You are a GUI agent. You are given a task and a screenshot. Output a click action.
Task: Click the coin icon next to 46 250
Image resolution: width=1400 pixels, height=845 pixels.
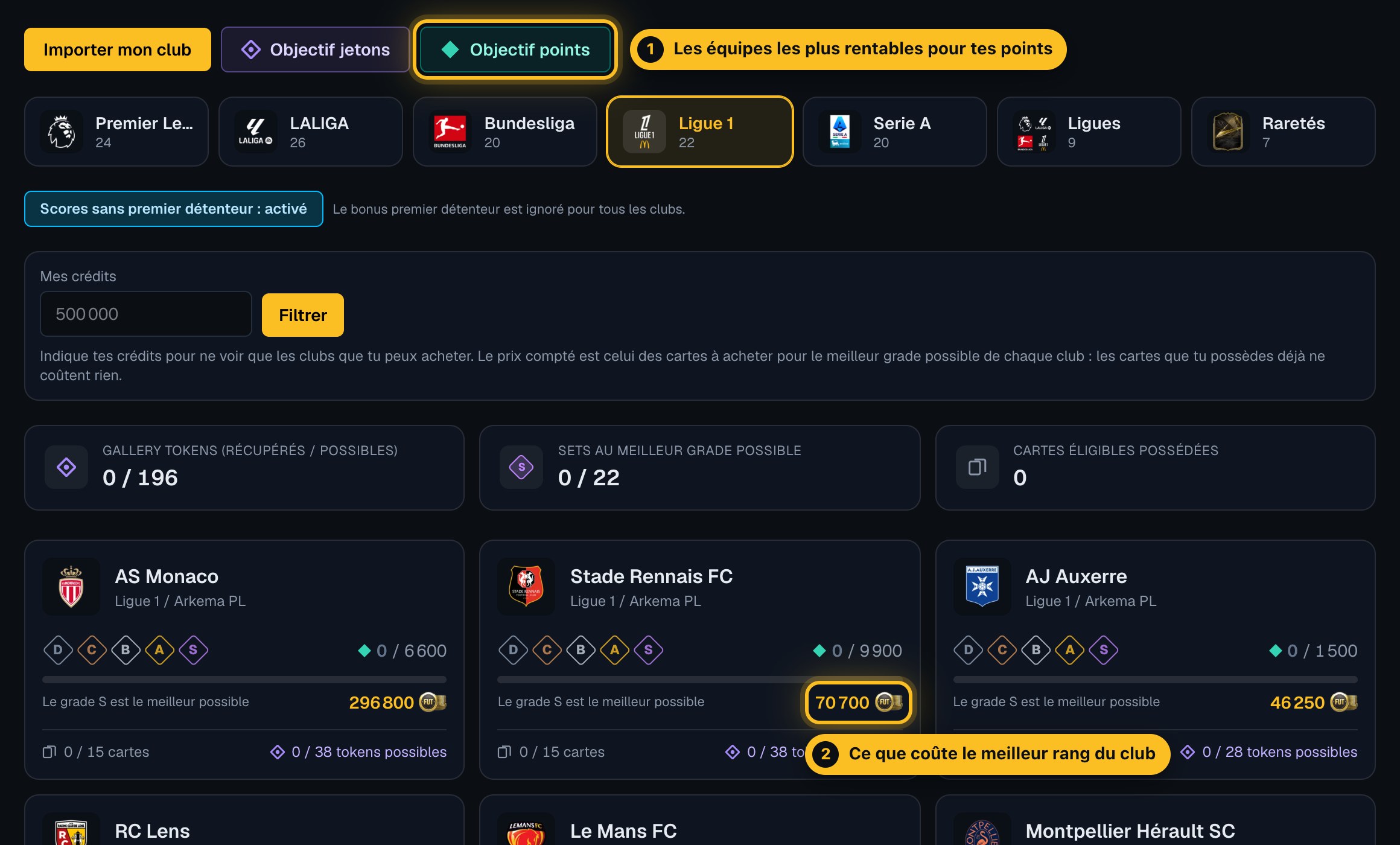tap(1343, 702)
